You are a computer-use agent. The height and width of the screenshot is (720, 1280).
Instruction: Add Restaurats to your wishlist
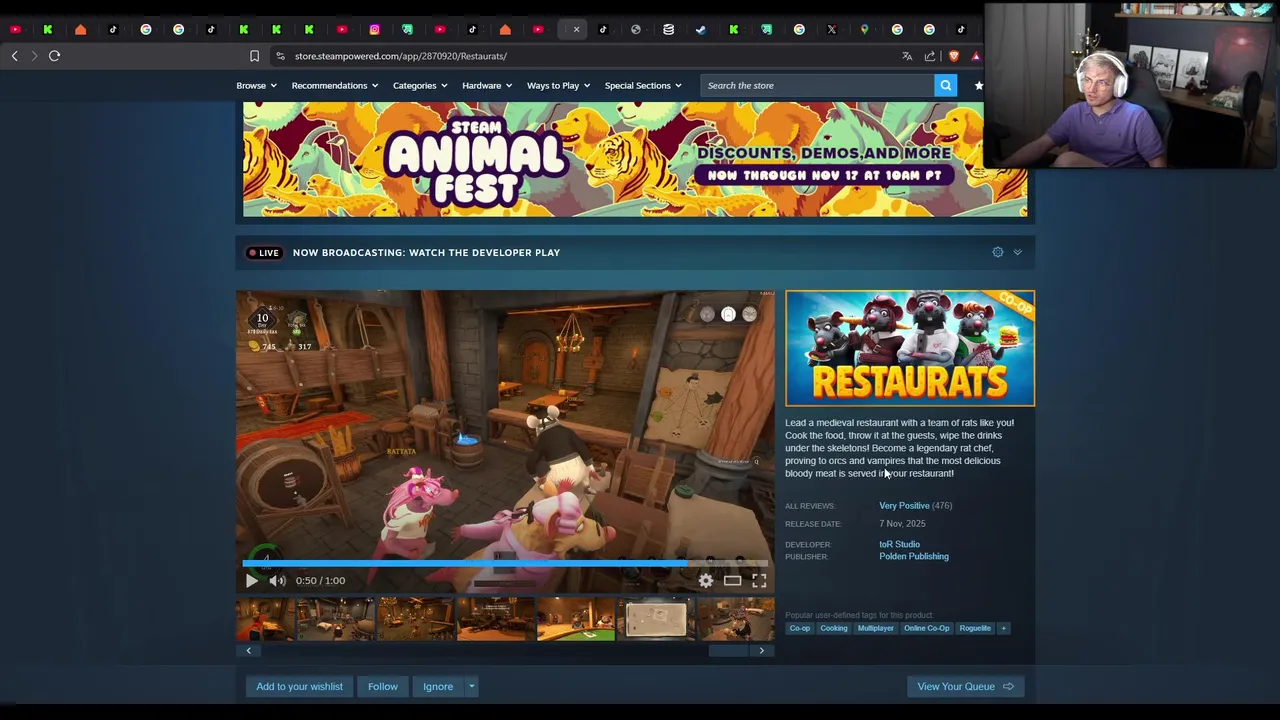point(299,686)
